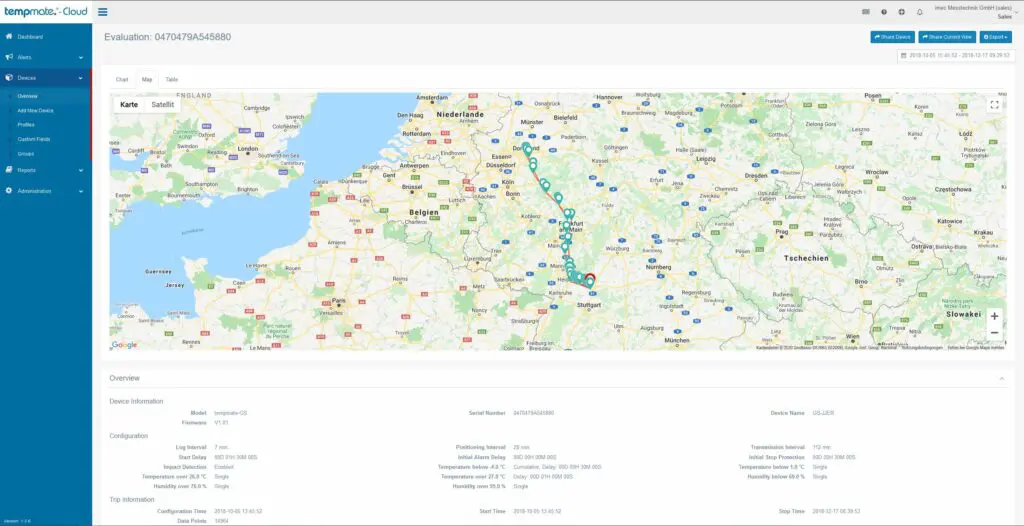
Task: Collapse the Devices menu chevron
Action: (81, 78)
